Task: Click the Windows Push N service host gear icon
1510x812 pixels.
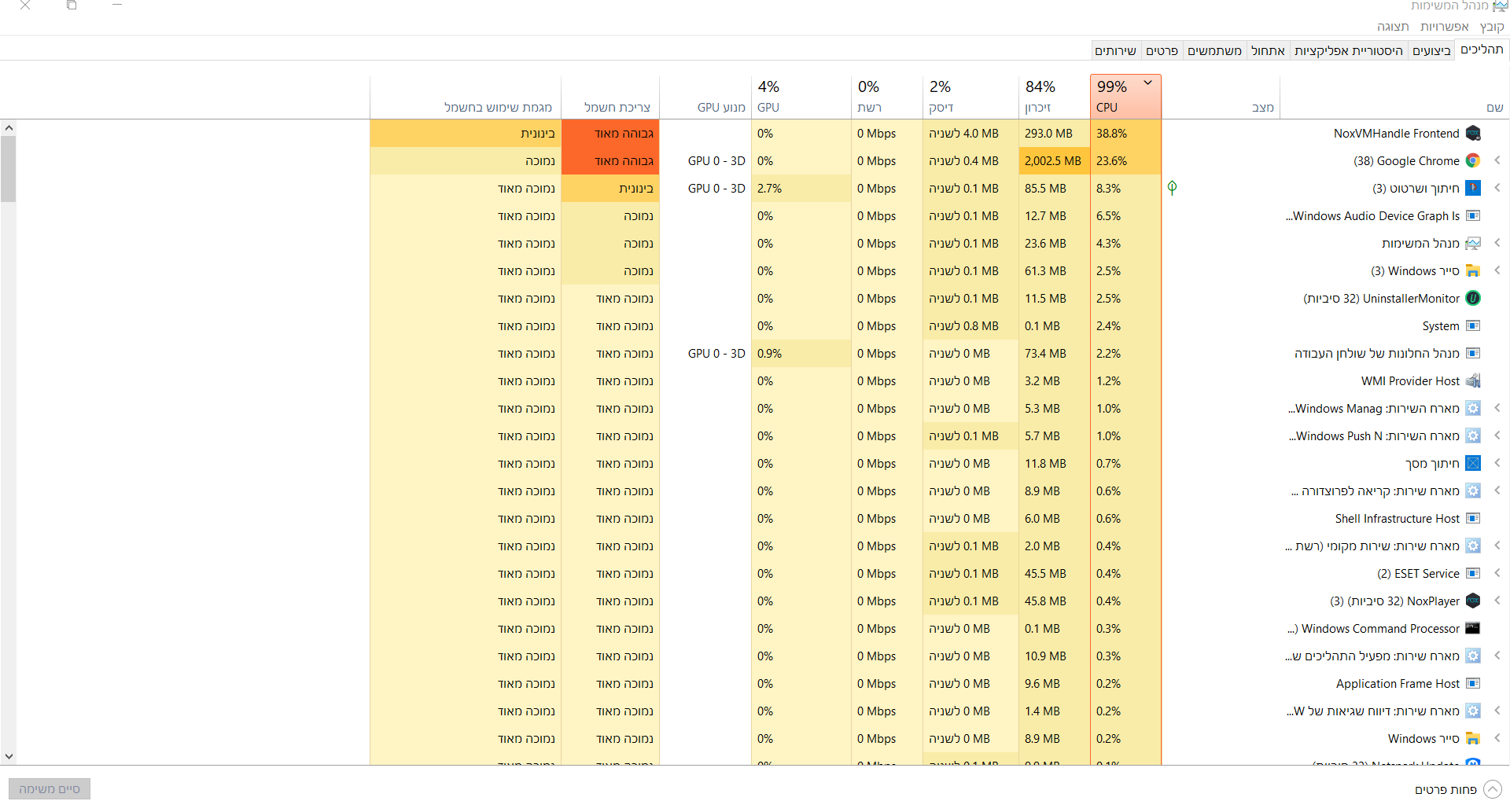Action: point(1473,436)
